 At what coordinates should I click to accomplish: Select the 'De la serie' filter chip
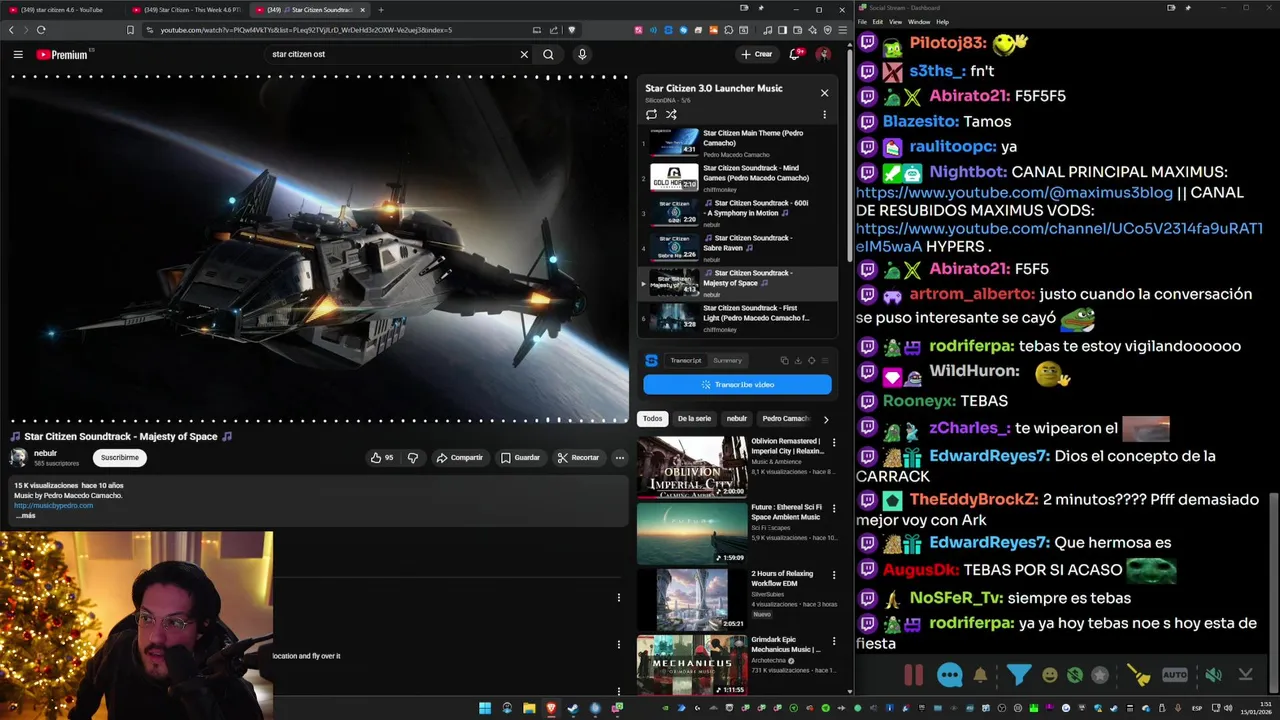click(694, 419)
